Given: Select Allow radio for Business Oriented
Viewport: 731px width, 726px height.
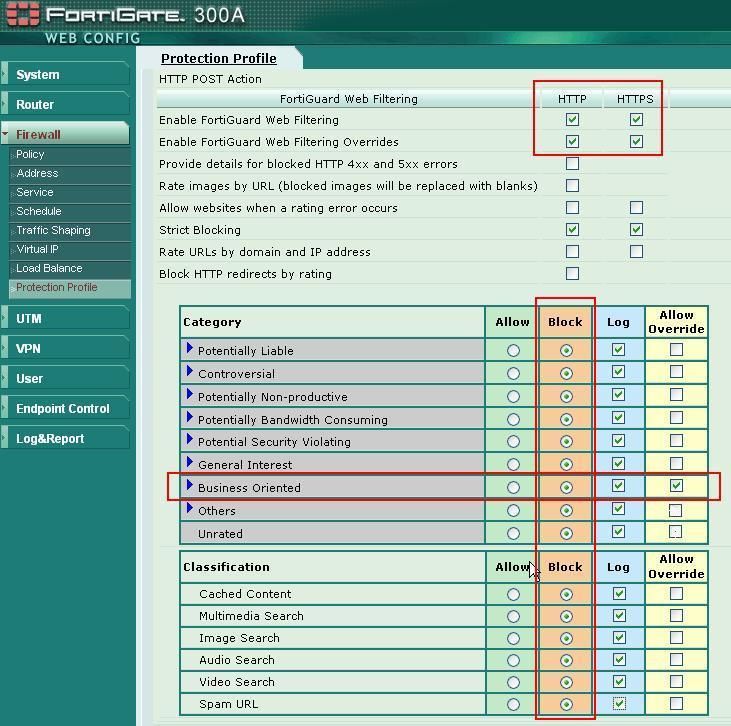Looking at the screenshot, I should [513, 487].
